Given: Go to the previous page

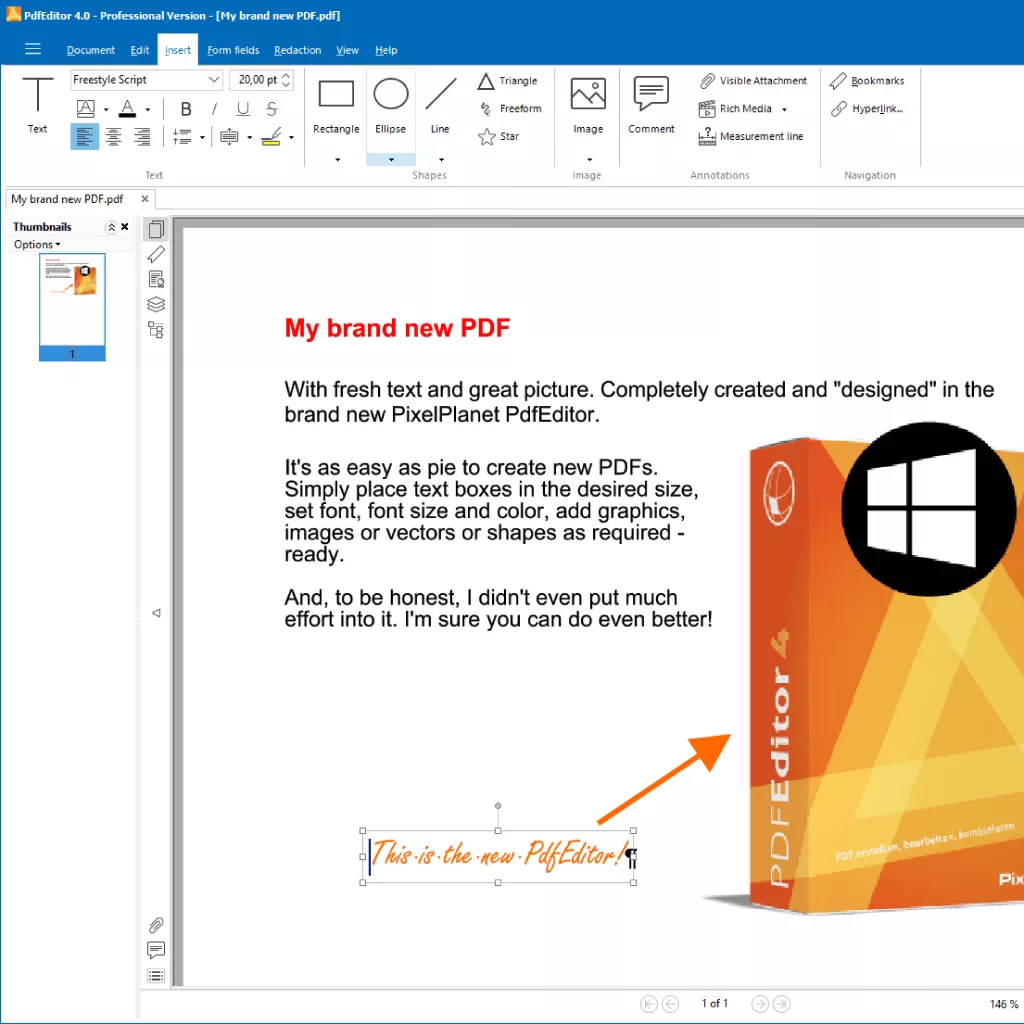Looking at the screenshot, I should [670, 1003].
